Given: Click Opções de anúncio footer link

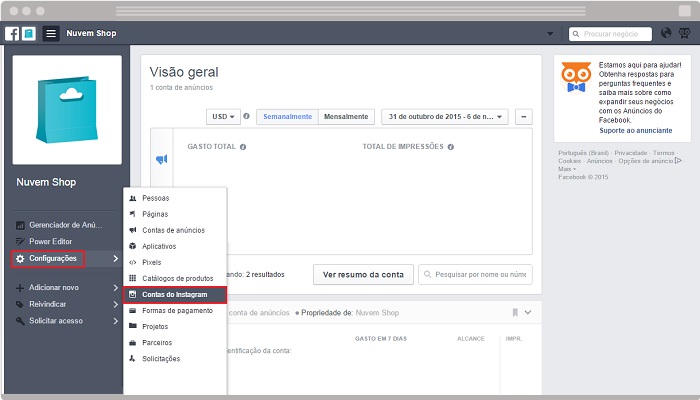Looking at the screenshot, I should [646, 161].
